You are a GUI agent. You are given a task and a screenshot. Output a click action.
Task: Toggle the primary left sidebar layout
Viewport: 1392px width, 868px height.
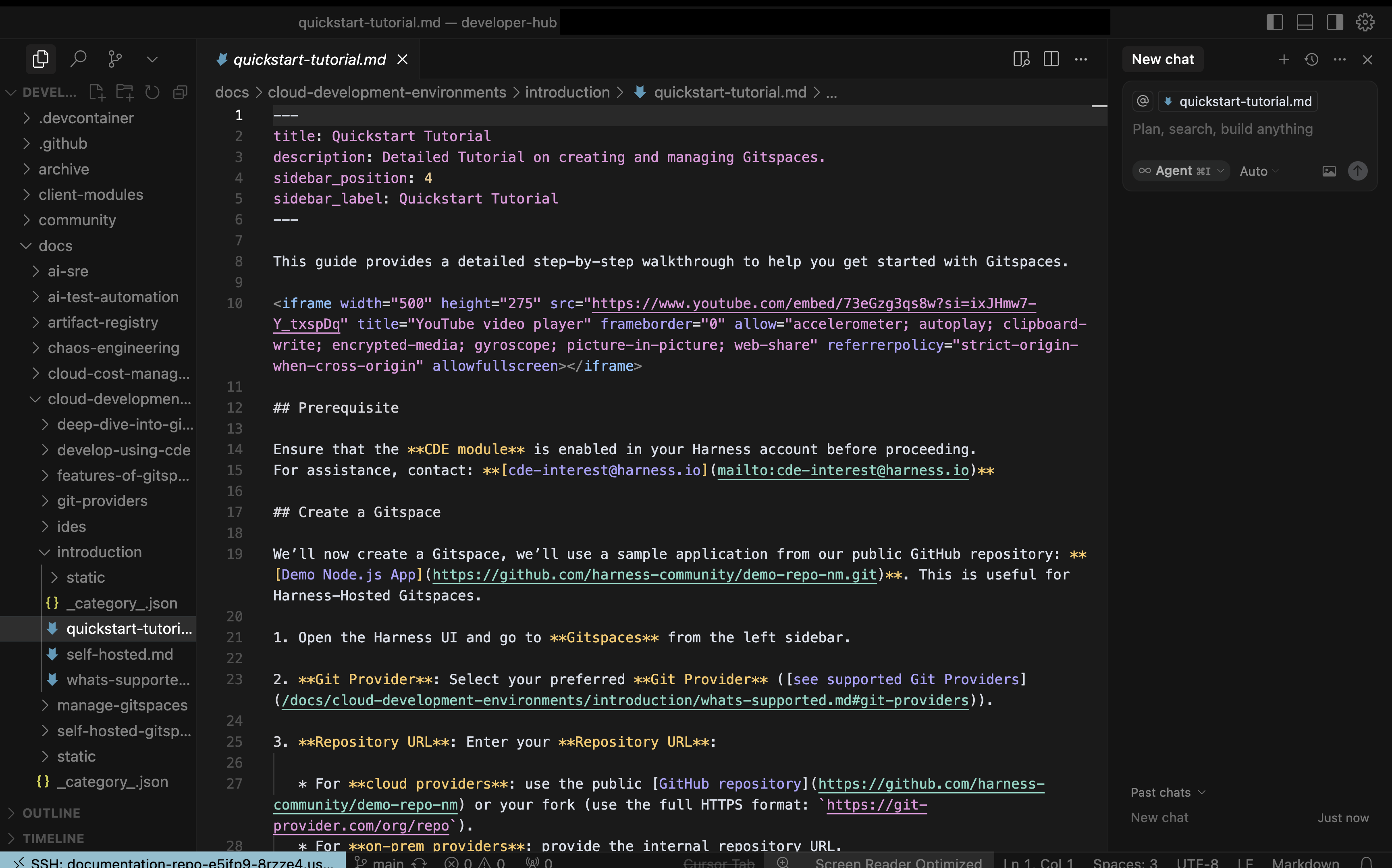(1274, 23)
